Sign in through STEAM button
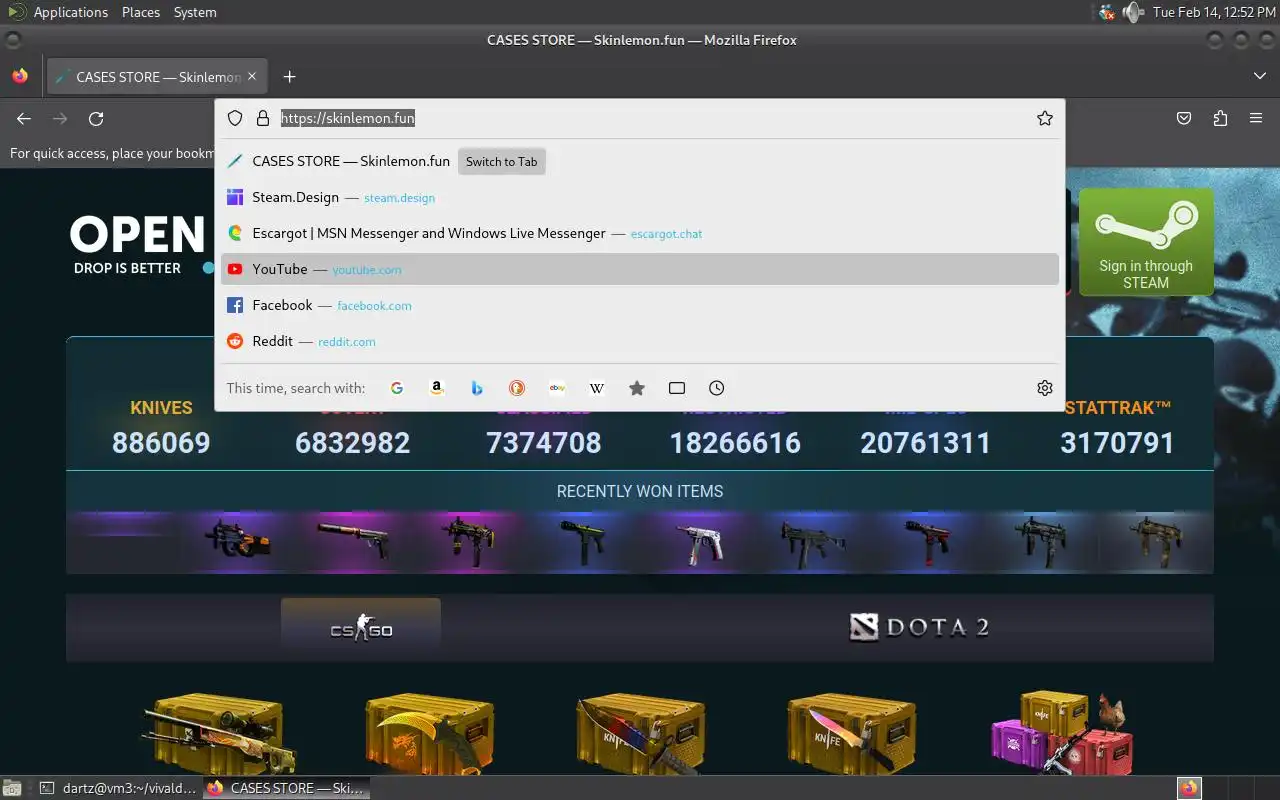This screenshot has width=1280, height=800. click(x=1146, y=242)
